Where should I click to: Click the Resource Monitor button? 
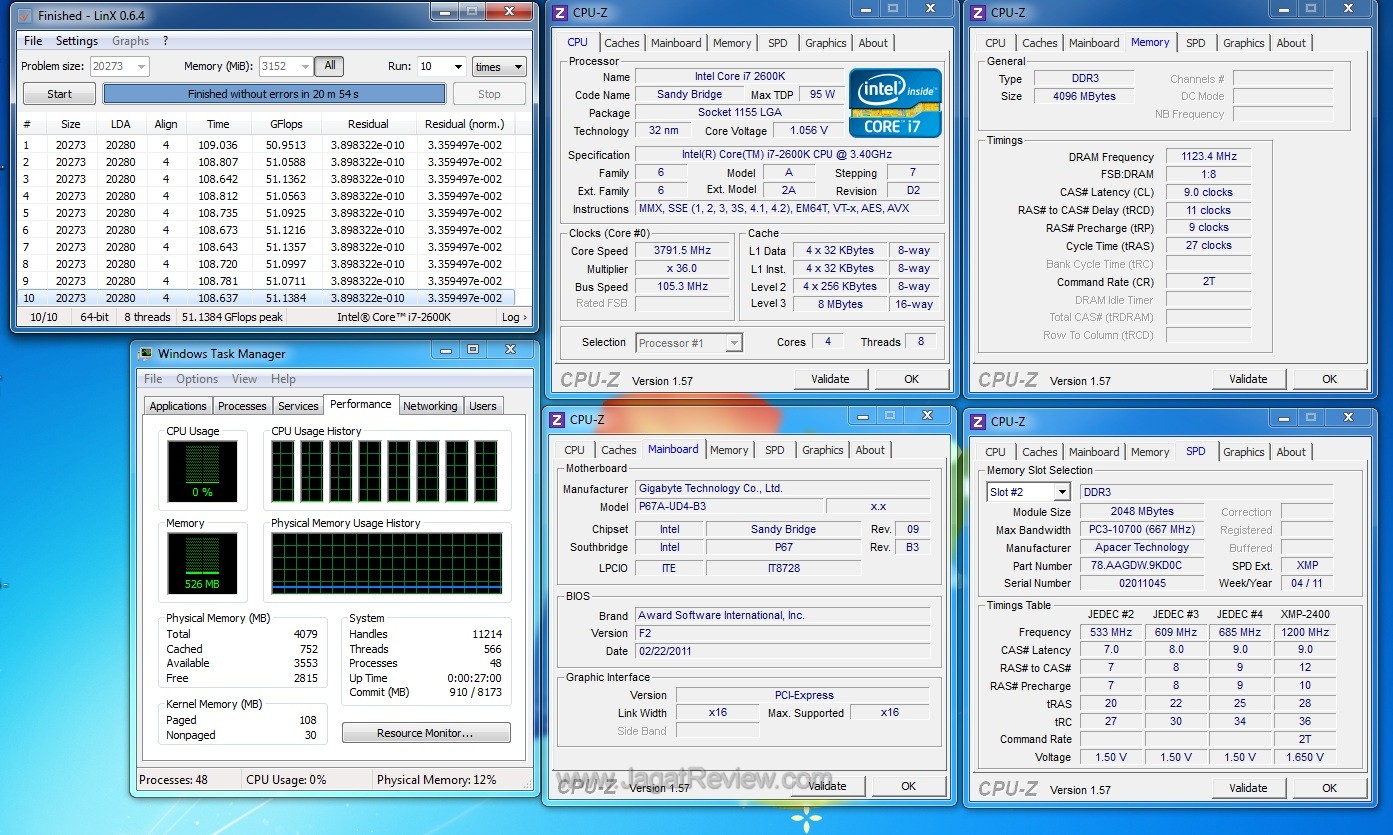(426, 733)
